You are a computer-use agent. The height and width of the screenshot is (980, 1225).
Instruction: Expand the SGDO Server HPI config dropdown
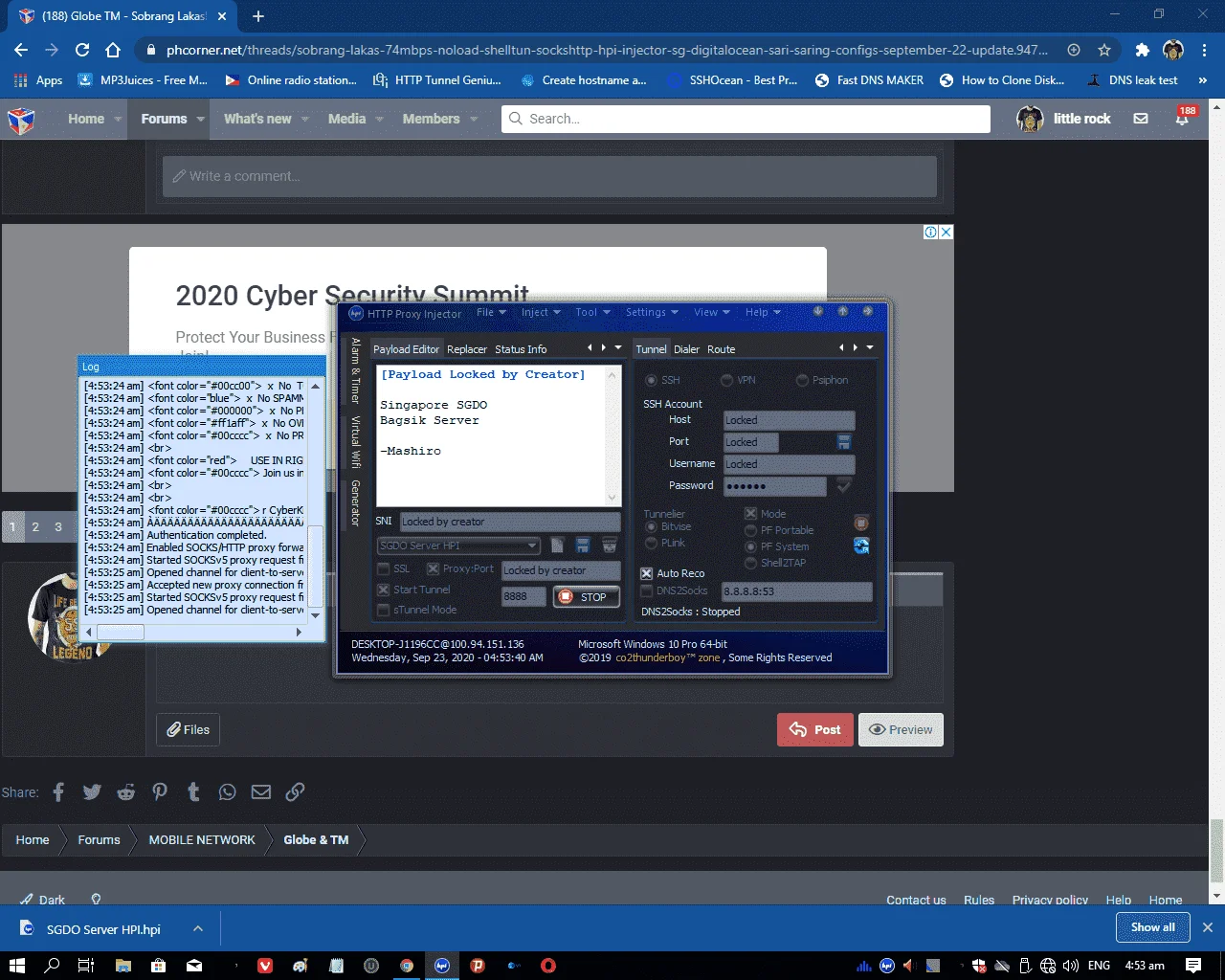[x=458, y=546]
